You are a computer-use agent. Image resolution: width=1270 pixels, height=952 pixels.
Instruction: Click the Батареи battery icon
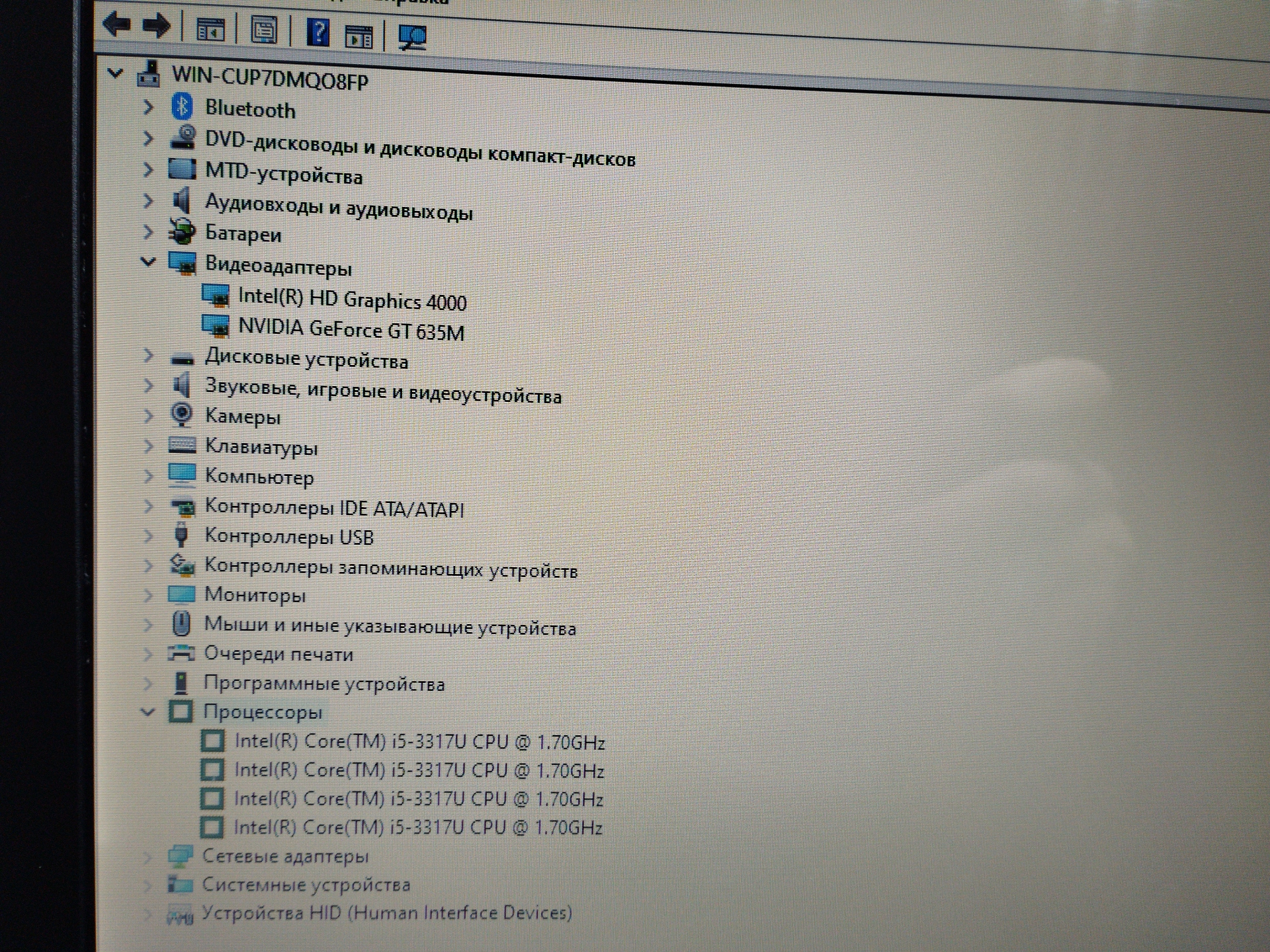click(x=181, y=231)
